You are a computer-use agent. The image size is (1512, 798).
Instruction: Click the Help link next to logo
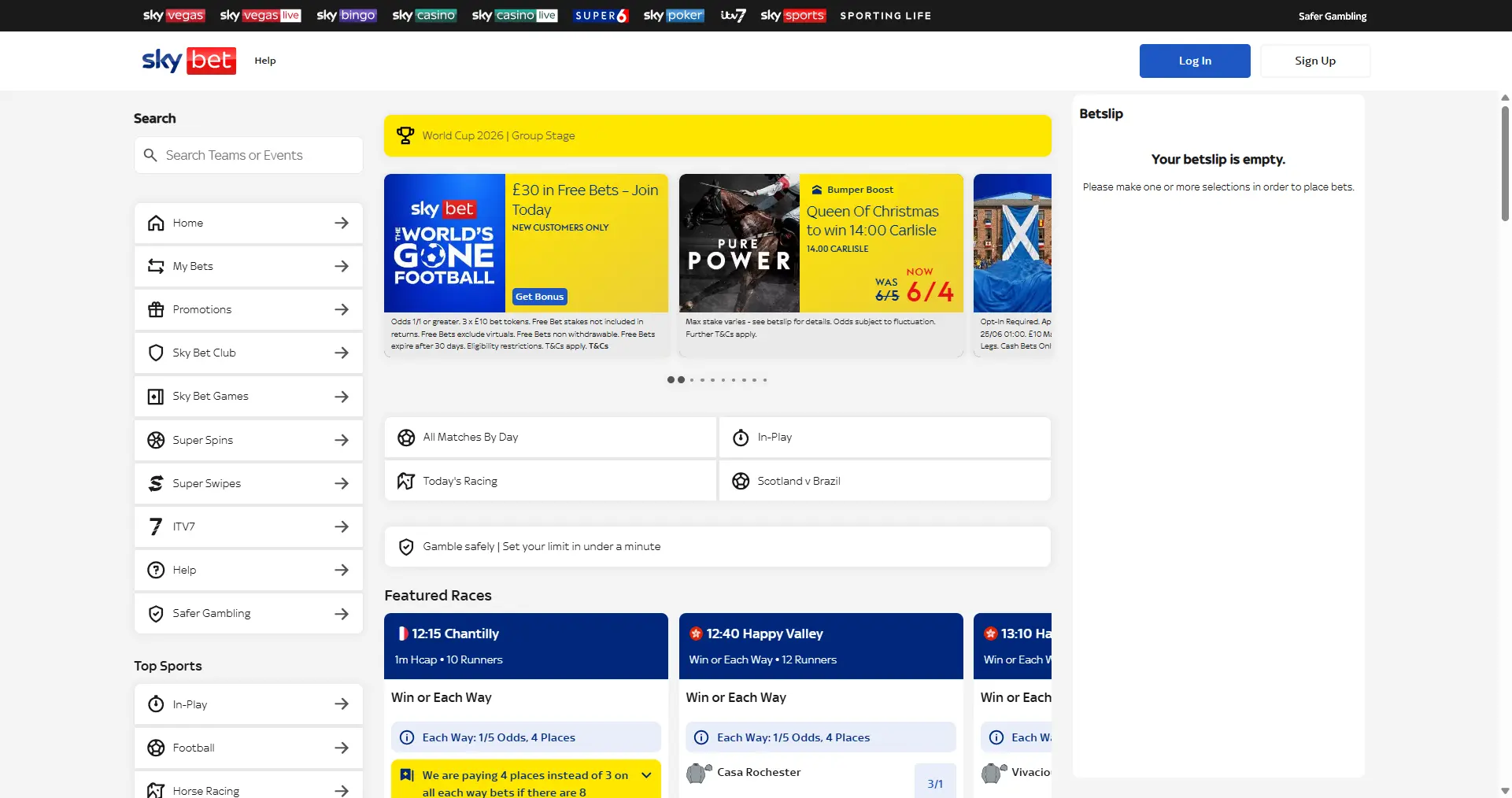coord(265,61)
